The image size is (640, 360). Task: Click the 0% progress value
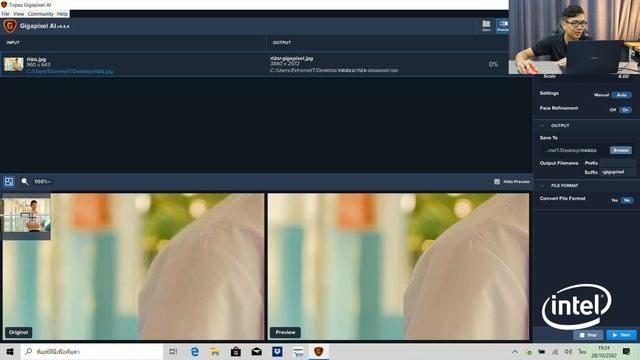click(493, 64)
